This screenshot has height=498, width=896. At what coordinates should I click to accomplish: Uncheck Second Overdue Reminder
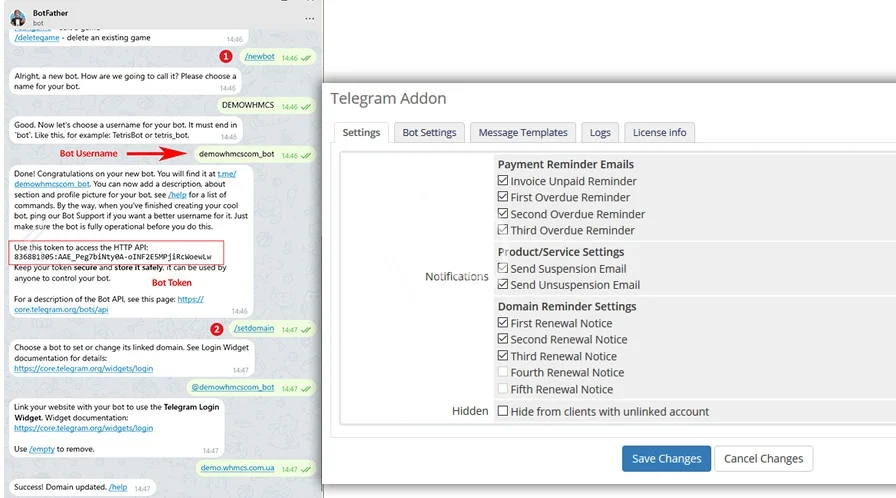tap(503, 214)
